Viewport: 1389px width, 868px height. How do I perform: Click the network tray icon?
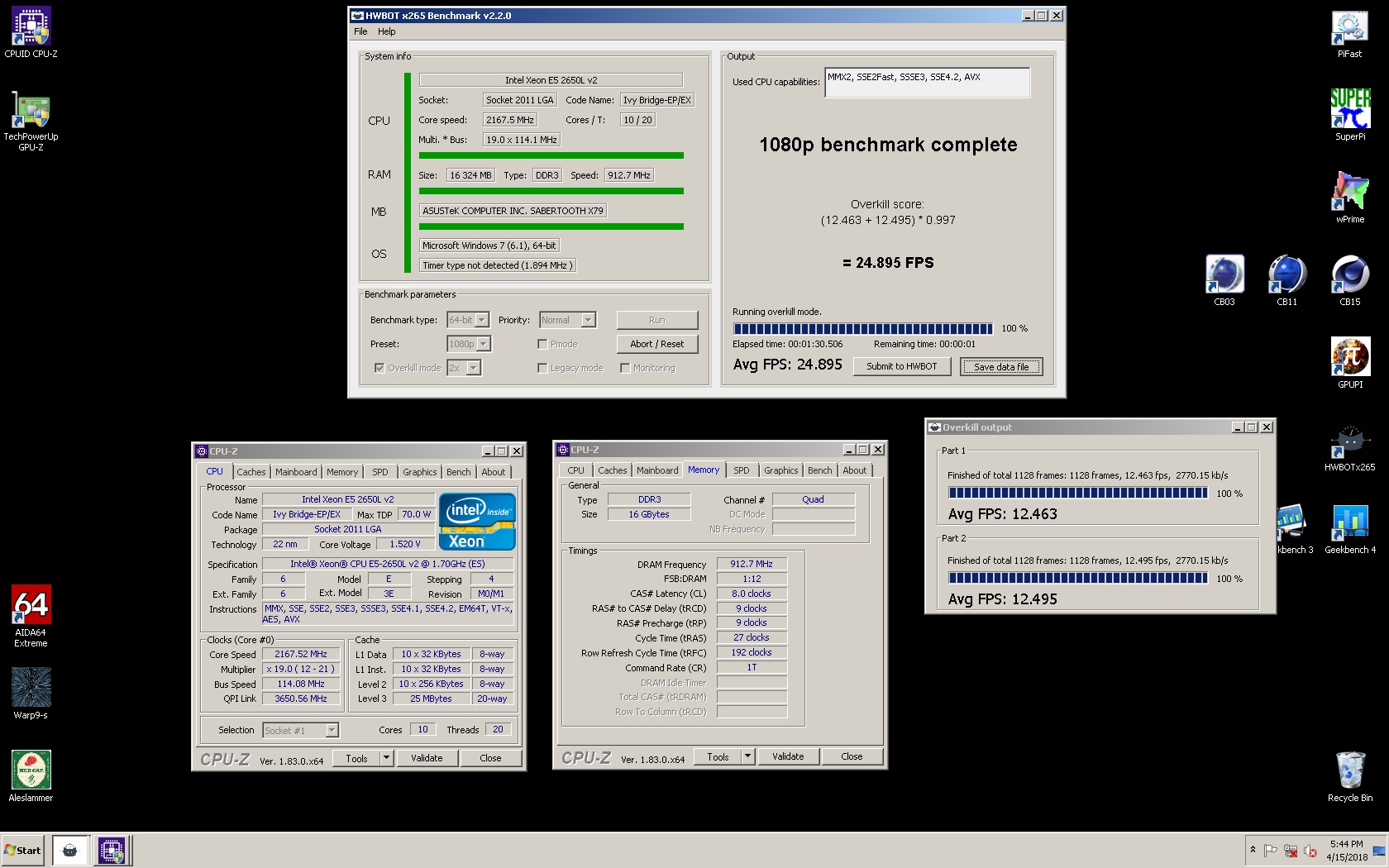coord(1290,851)
